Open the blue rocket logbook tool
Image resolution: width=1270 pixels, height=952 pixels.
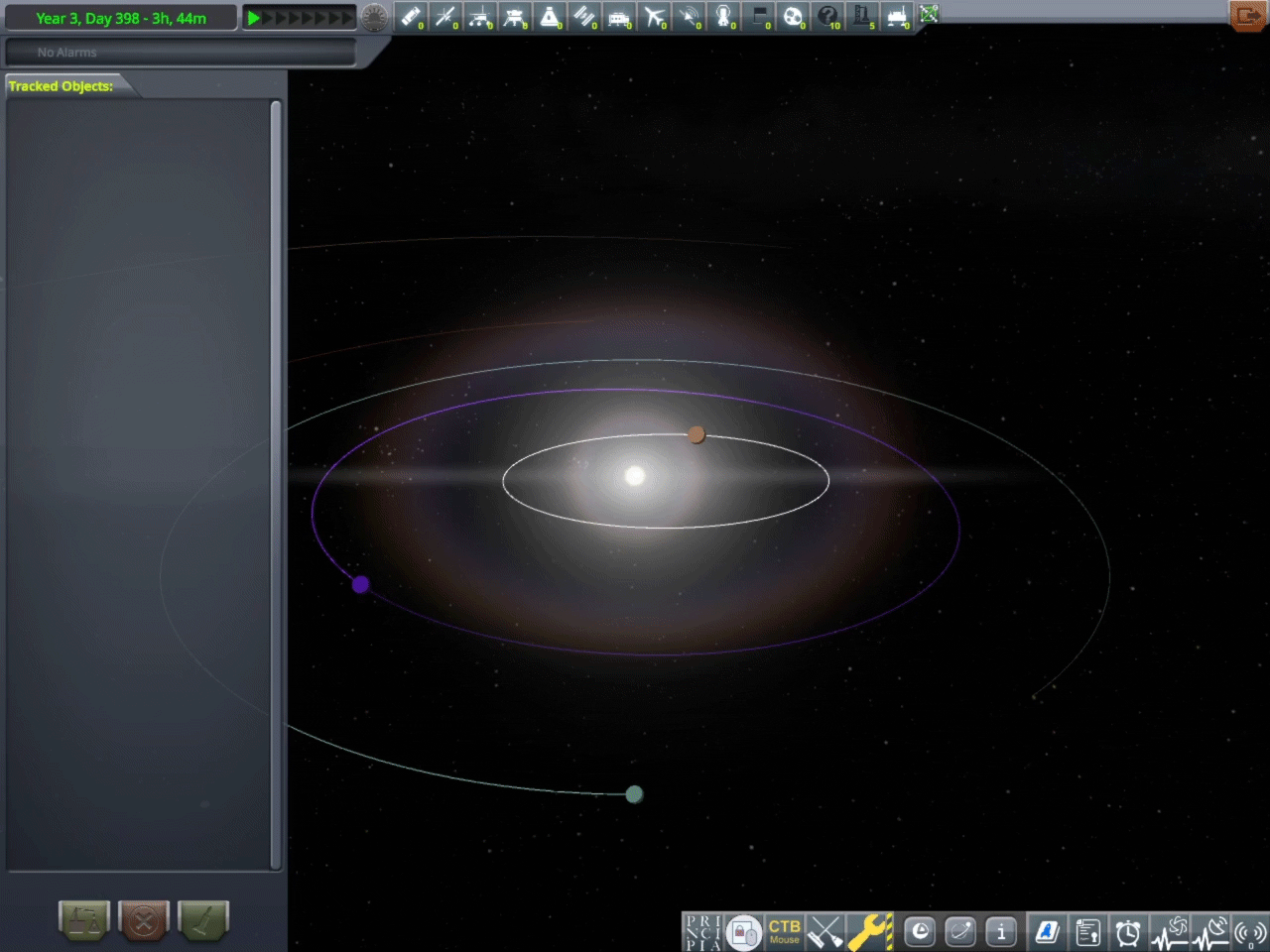click(x=1046, y=932)
